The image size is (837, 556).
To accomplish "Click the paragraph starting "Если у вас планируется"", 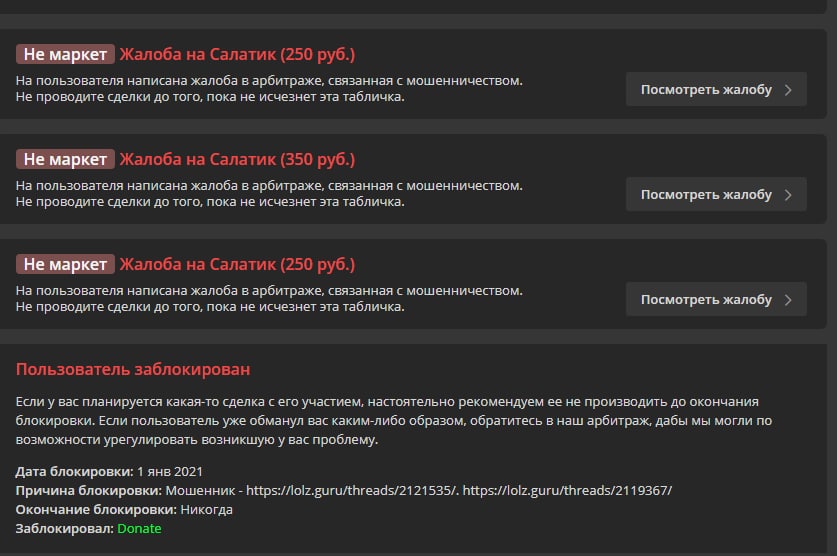I will (x=394, y=420).
